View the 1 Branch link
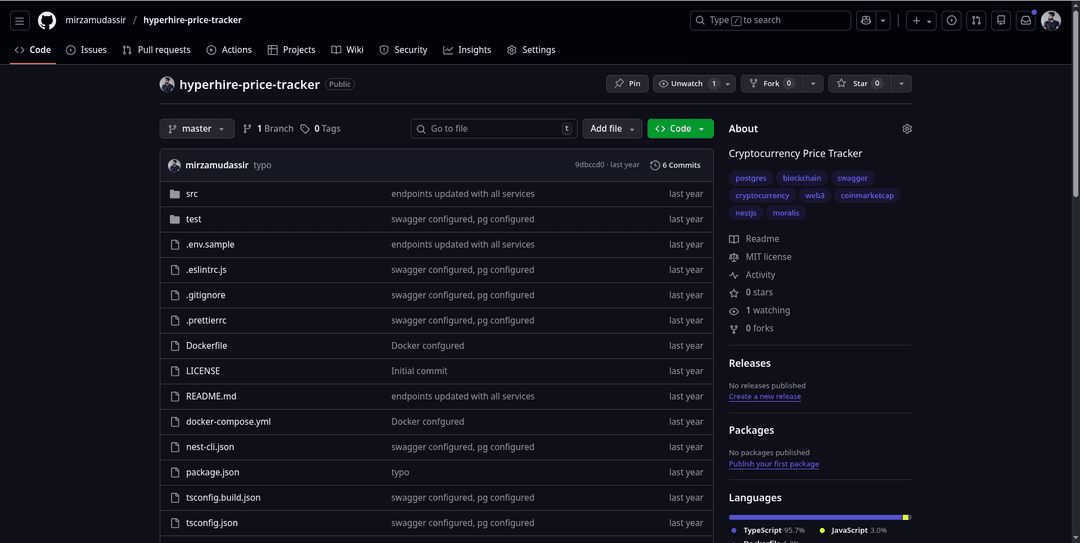This screenshot has width=1080, height=543. tap(268, 129)
